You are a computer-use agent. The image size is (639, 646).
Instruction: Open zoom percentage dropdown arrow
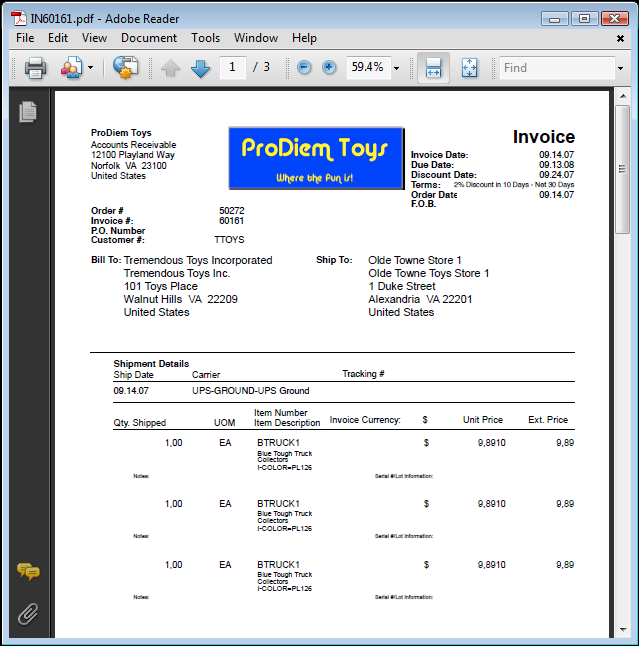[396, 68]
